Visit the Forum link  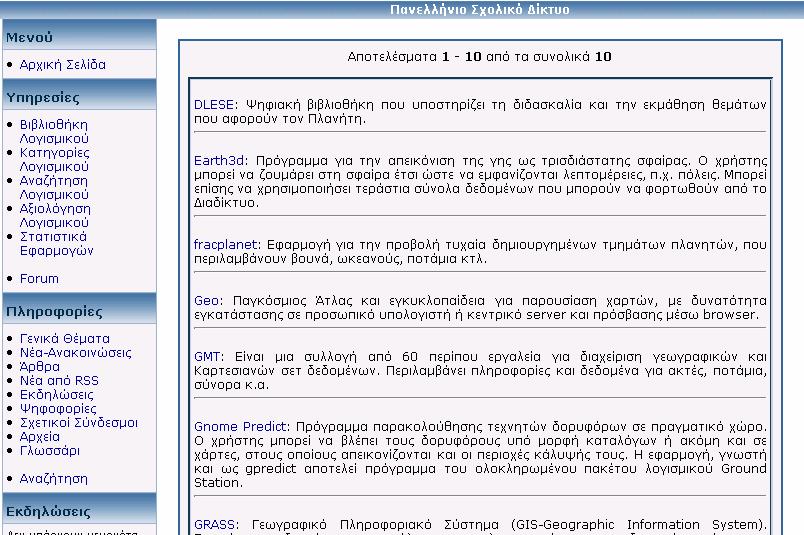pos(39,279)
